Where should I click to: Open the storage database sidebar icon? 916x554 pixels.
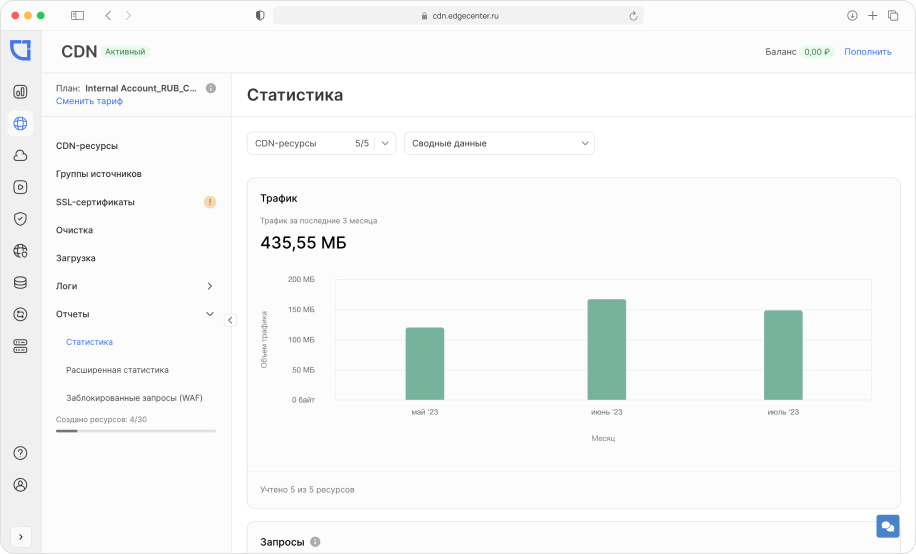pos(20,283)
